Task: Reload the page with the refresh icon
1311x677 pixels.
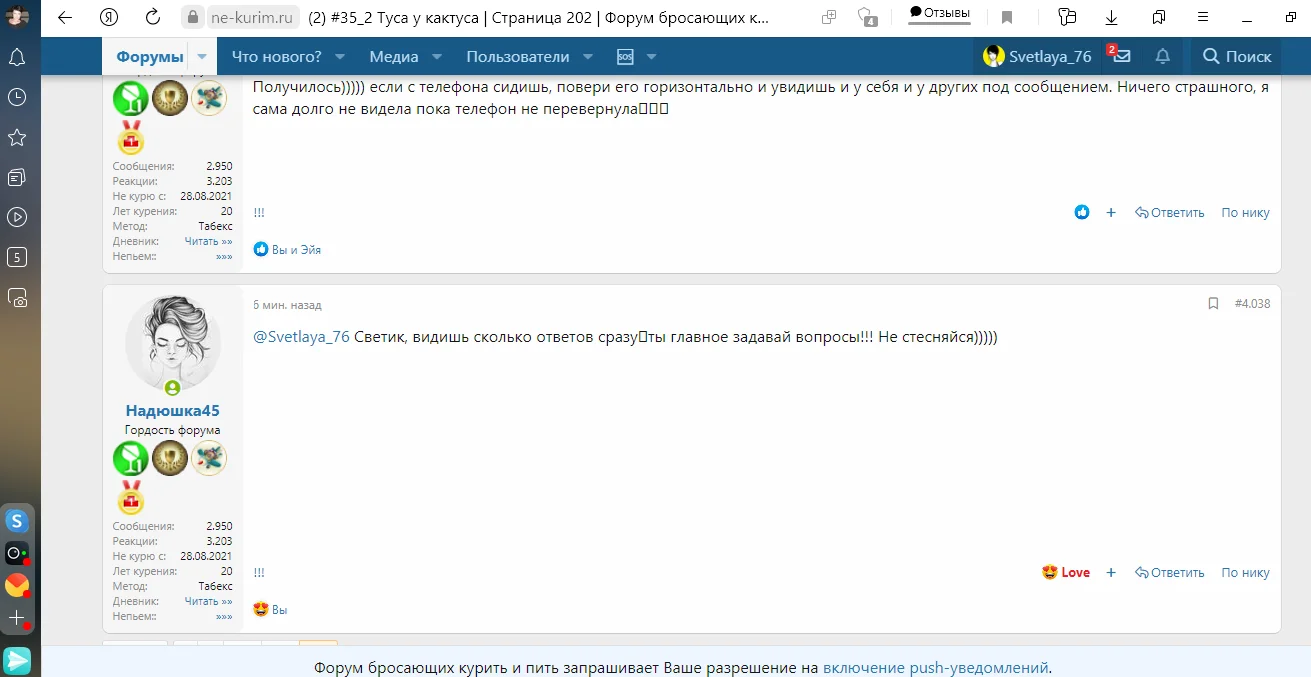Action: tap(153, 17)
